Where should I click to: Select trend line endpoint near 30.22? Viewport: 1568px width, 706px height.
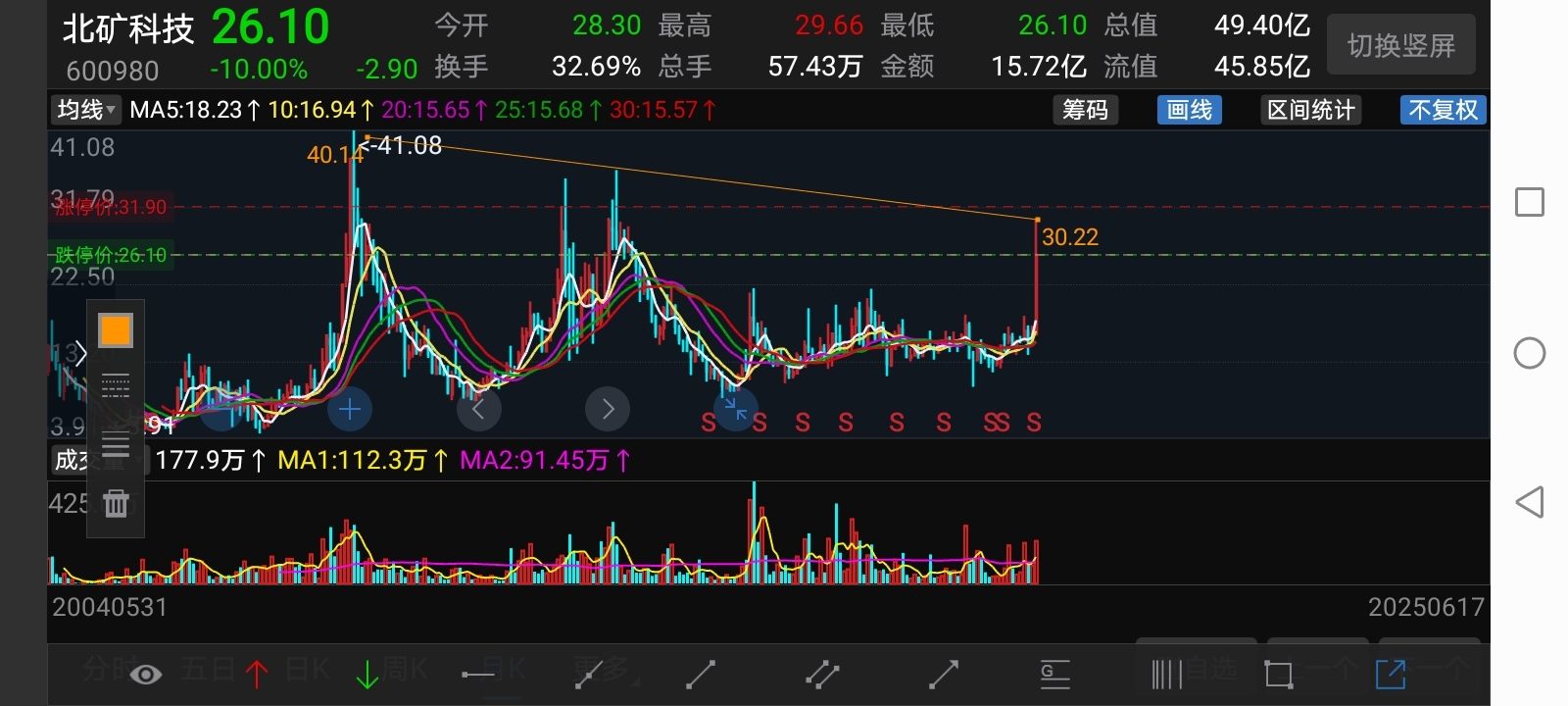coord(1037,220)
